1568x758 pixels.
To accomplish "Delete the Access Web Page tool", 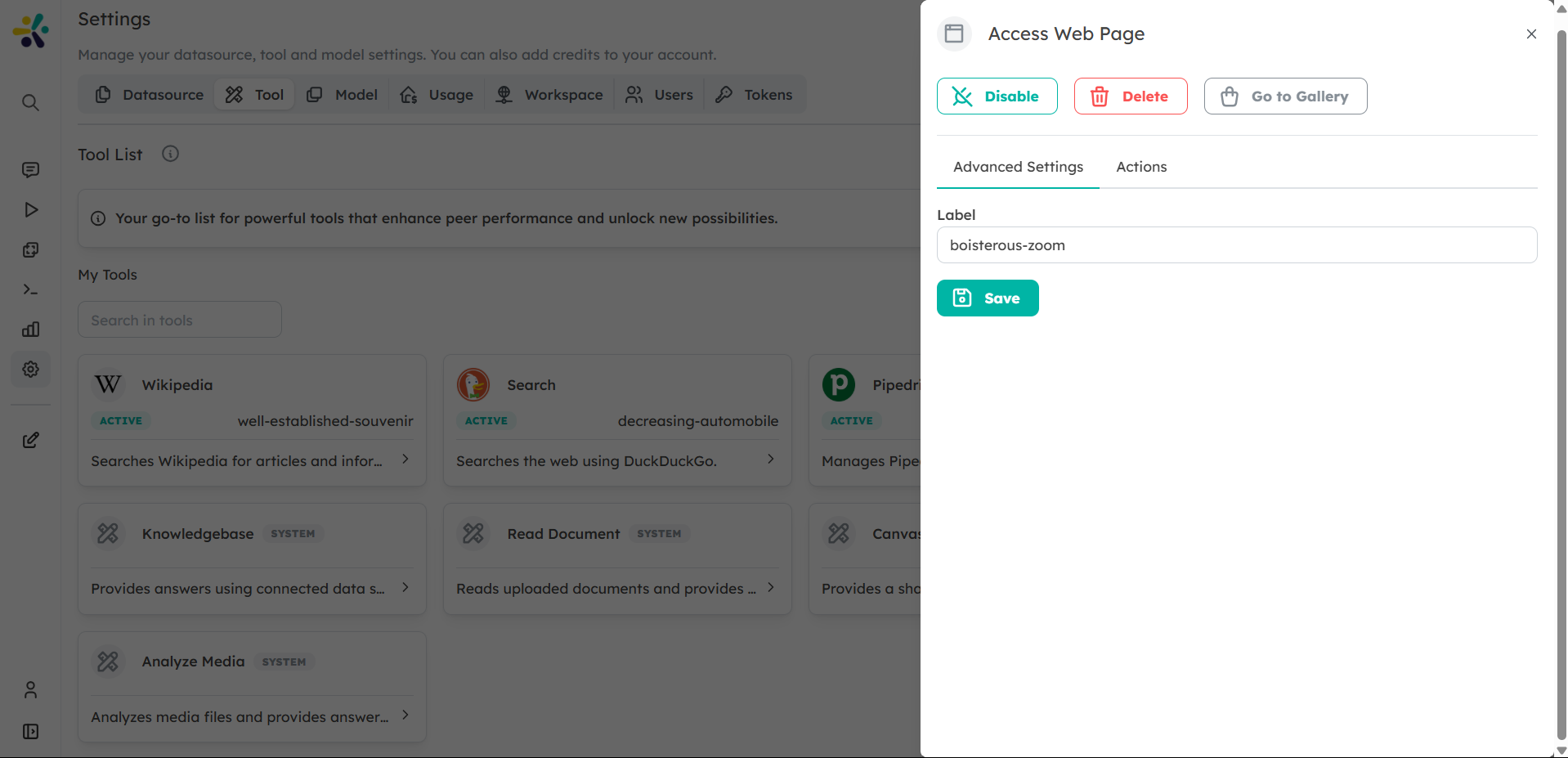I will (1131, 96).
